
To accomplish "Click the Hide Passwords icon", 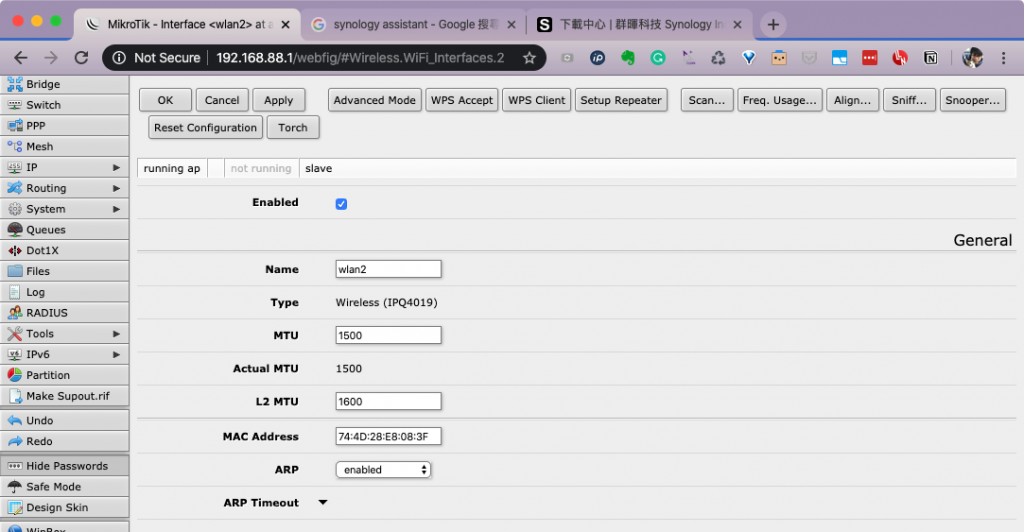I will [x=14, y=465].
